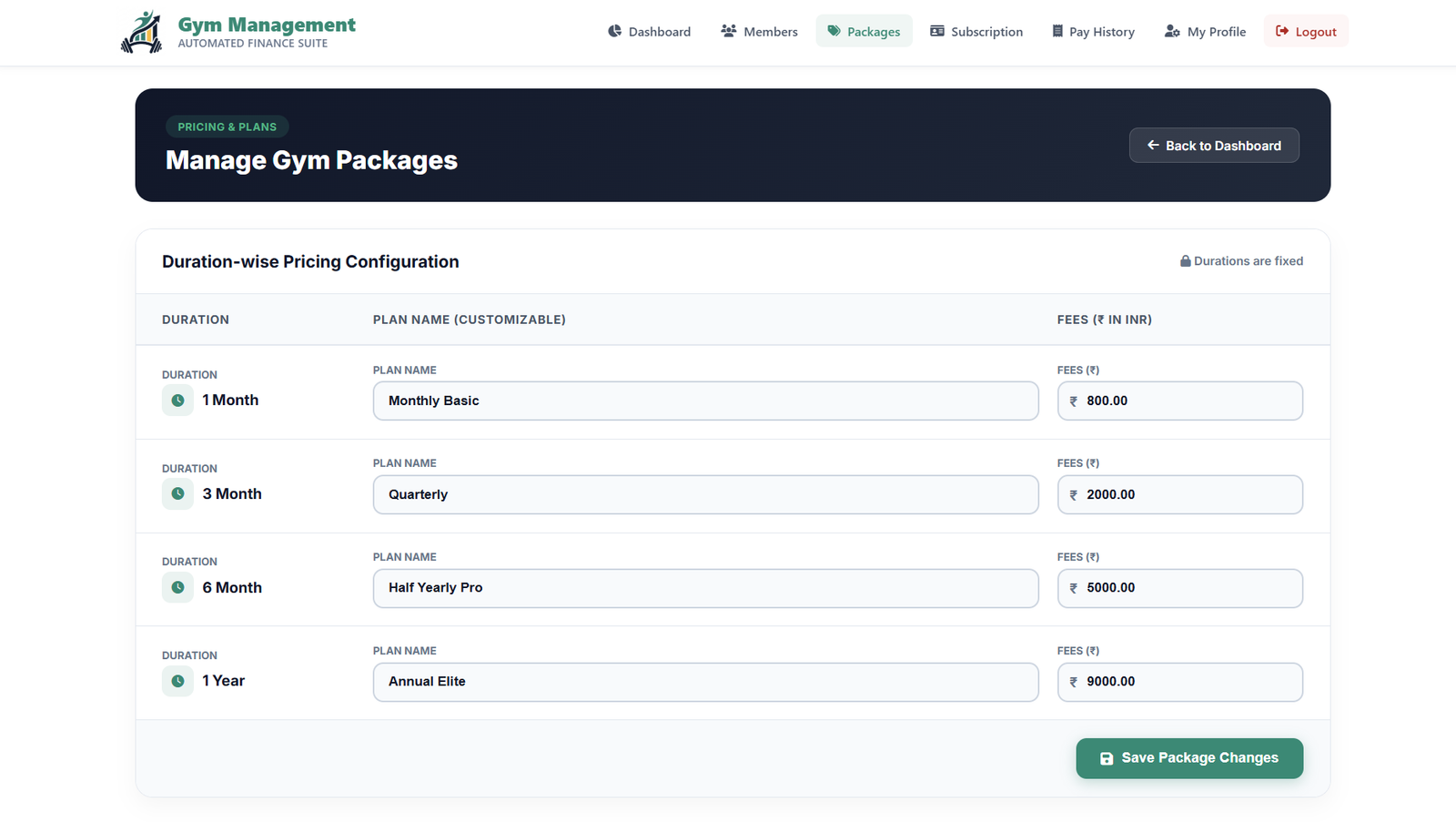Click the rupee symbol in the 800.00 field
Viewport: 1456px width, 822px height.
(1074, 401)
